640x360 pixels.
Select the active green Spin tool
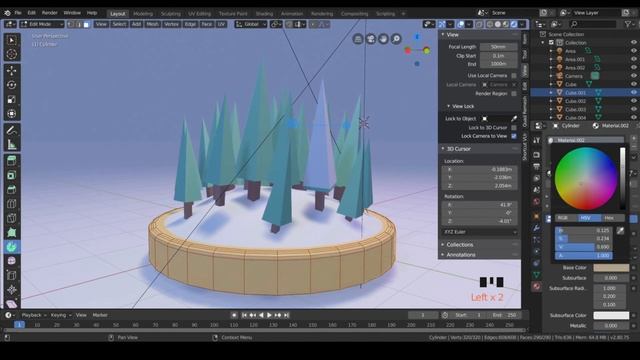pyautogui.click(x=11, y=247)
